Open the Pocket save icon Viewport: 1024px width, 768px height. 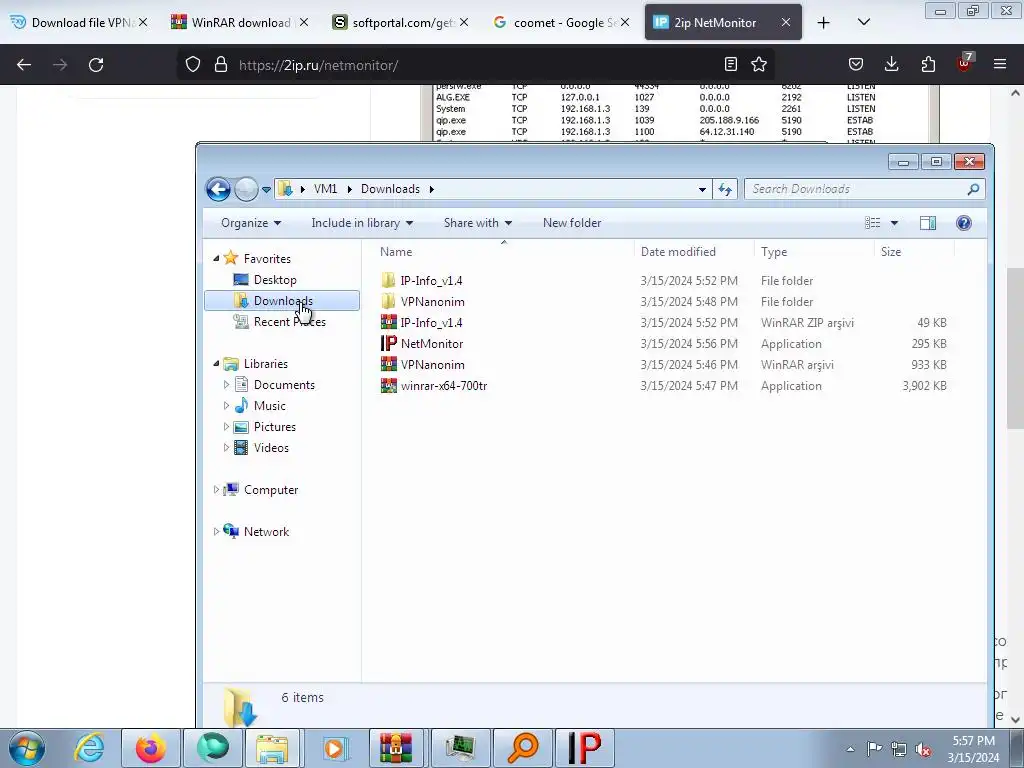click(x=856, y=64)
